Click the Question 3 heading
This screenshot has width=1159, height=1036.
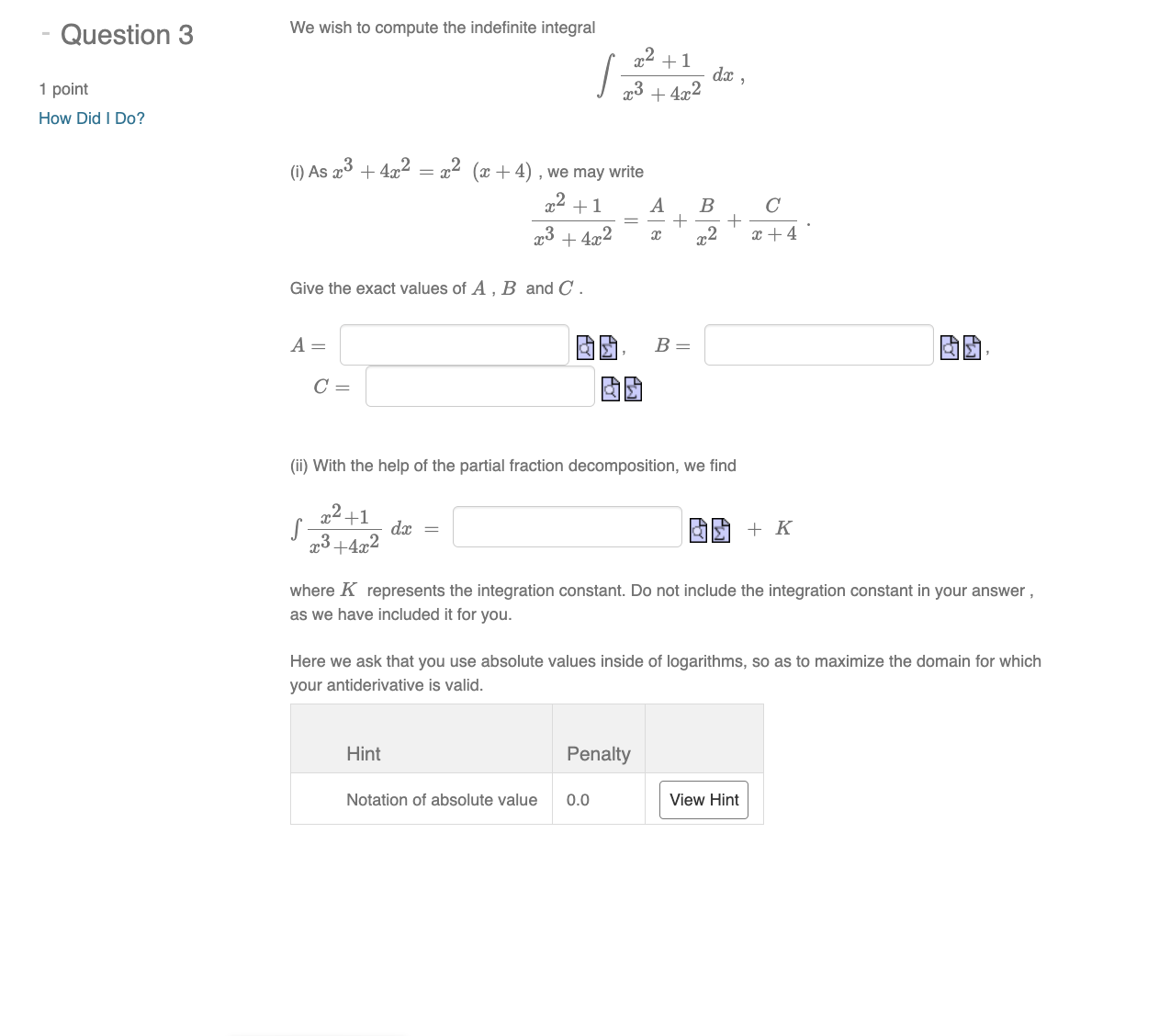point(128,35)
